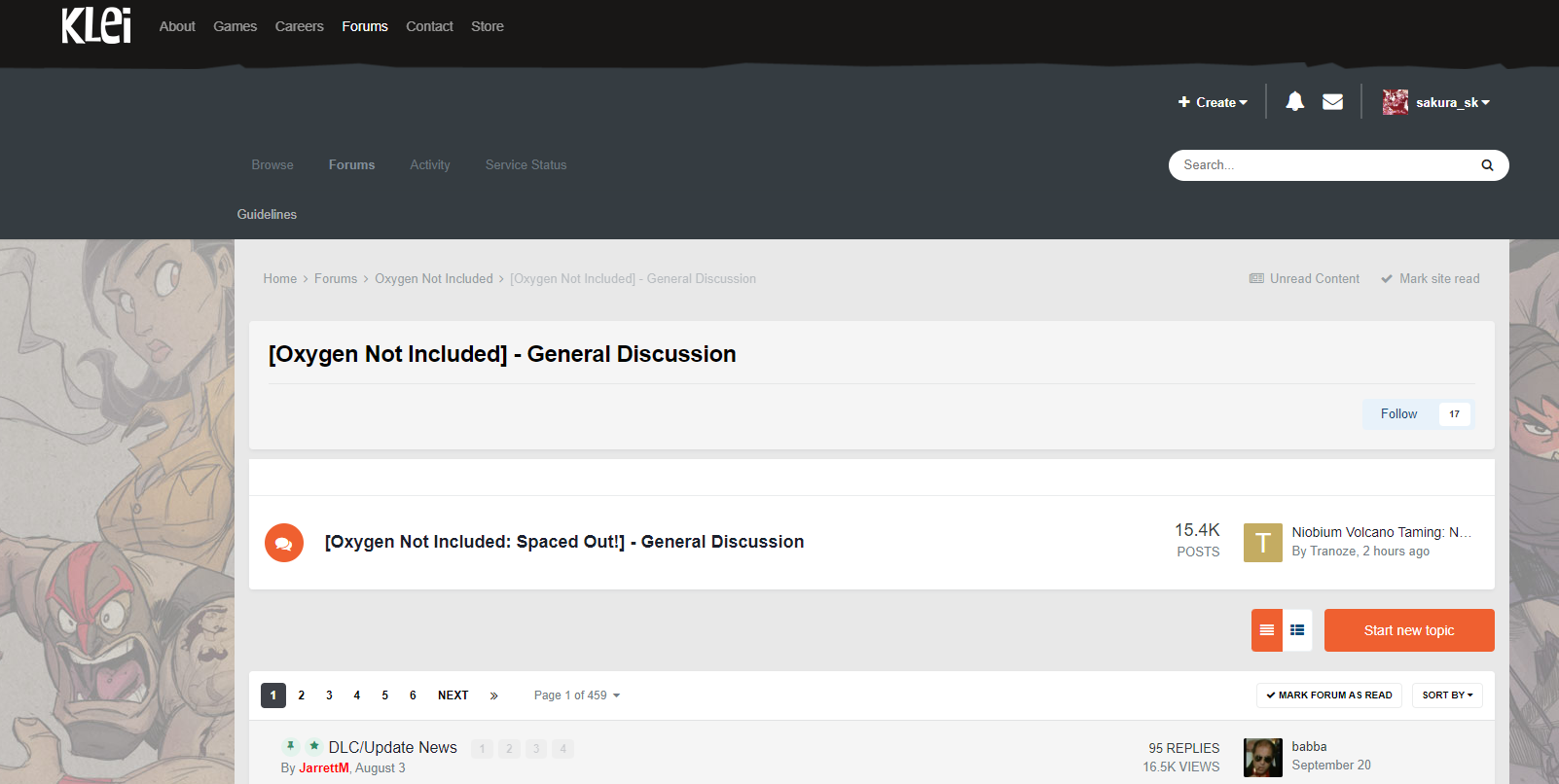Expand the Page 1 of 459 selector

click(576, 695)
